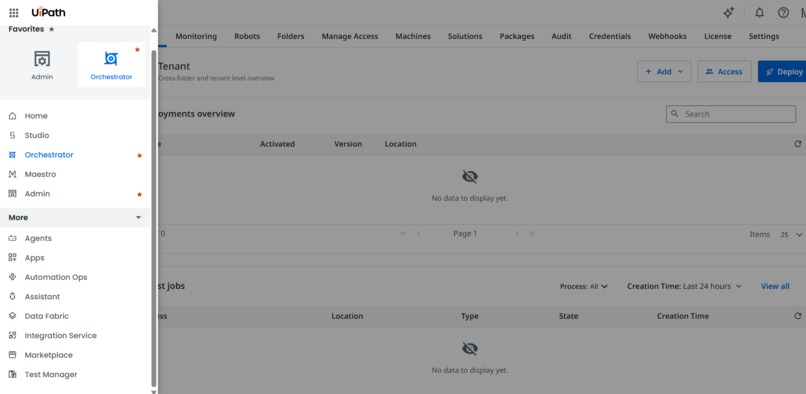
Task: Toggle favorite star on Admin row
Action: point(139,194)
